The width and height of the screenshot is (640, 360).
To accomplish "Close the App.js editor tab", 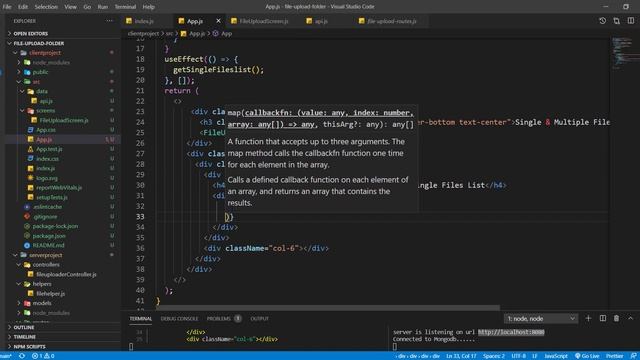I will (x=218, y=21).
